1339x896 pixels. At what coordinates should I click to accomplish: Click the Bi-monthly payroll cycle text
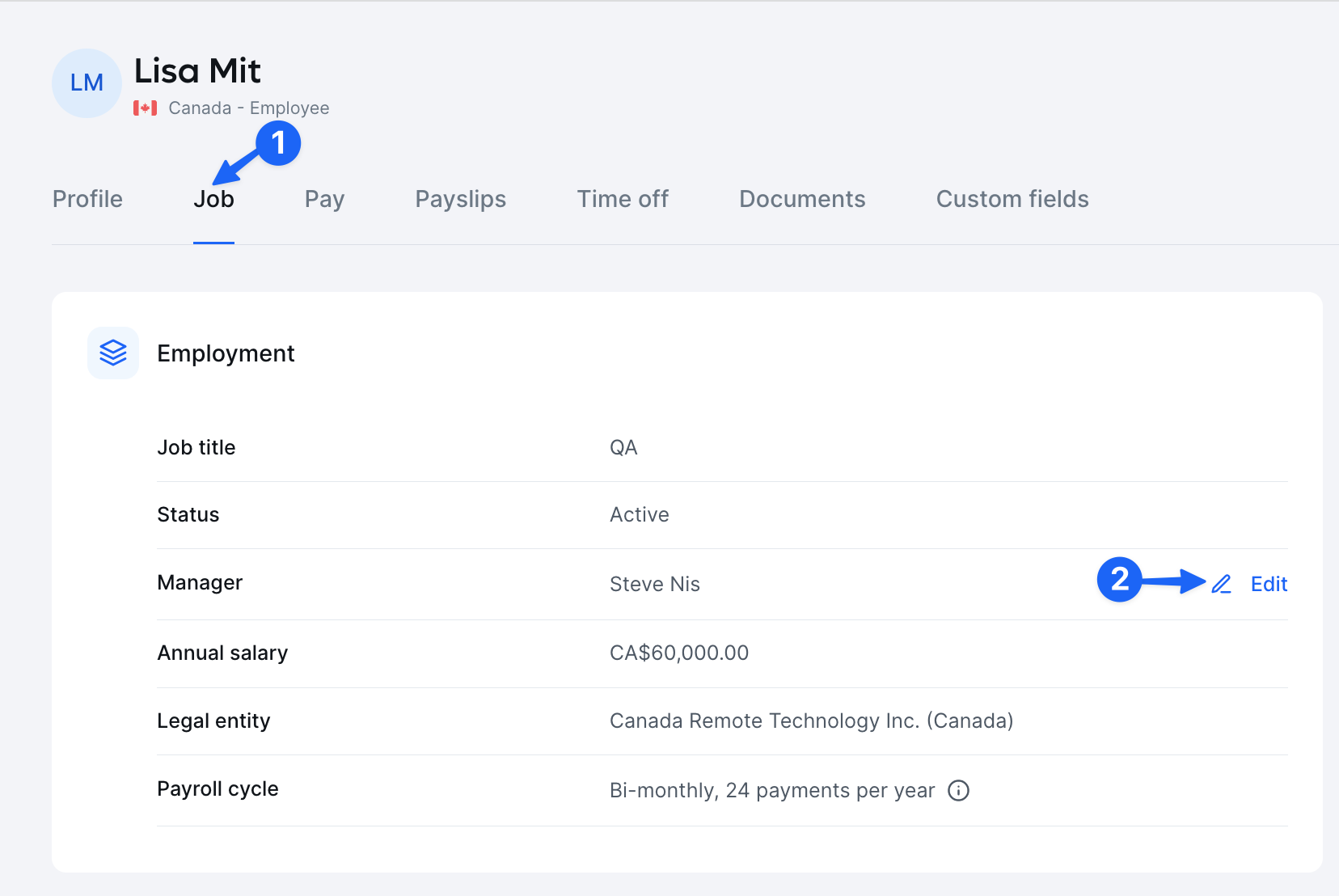[772, 790]
